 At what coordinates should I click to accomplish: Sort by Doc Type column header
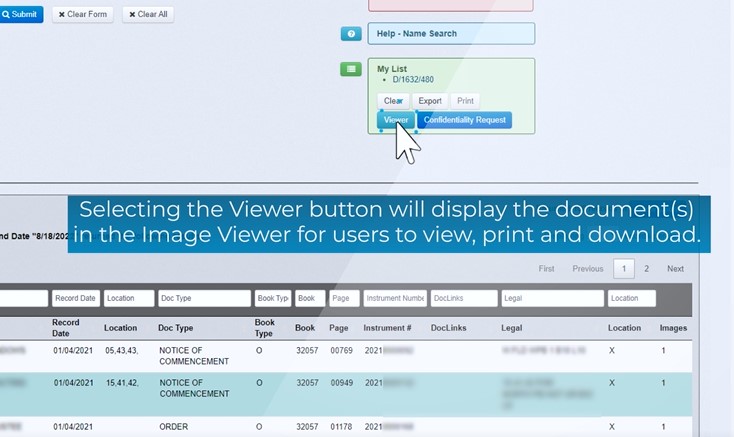(176, 328)
